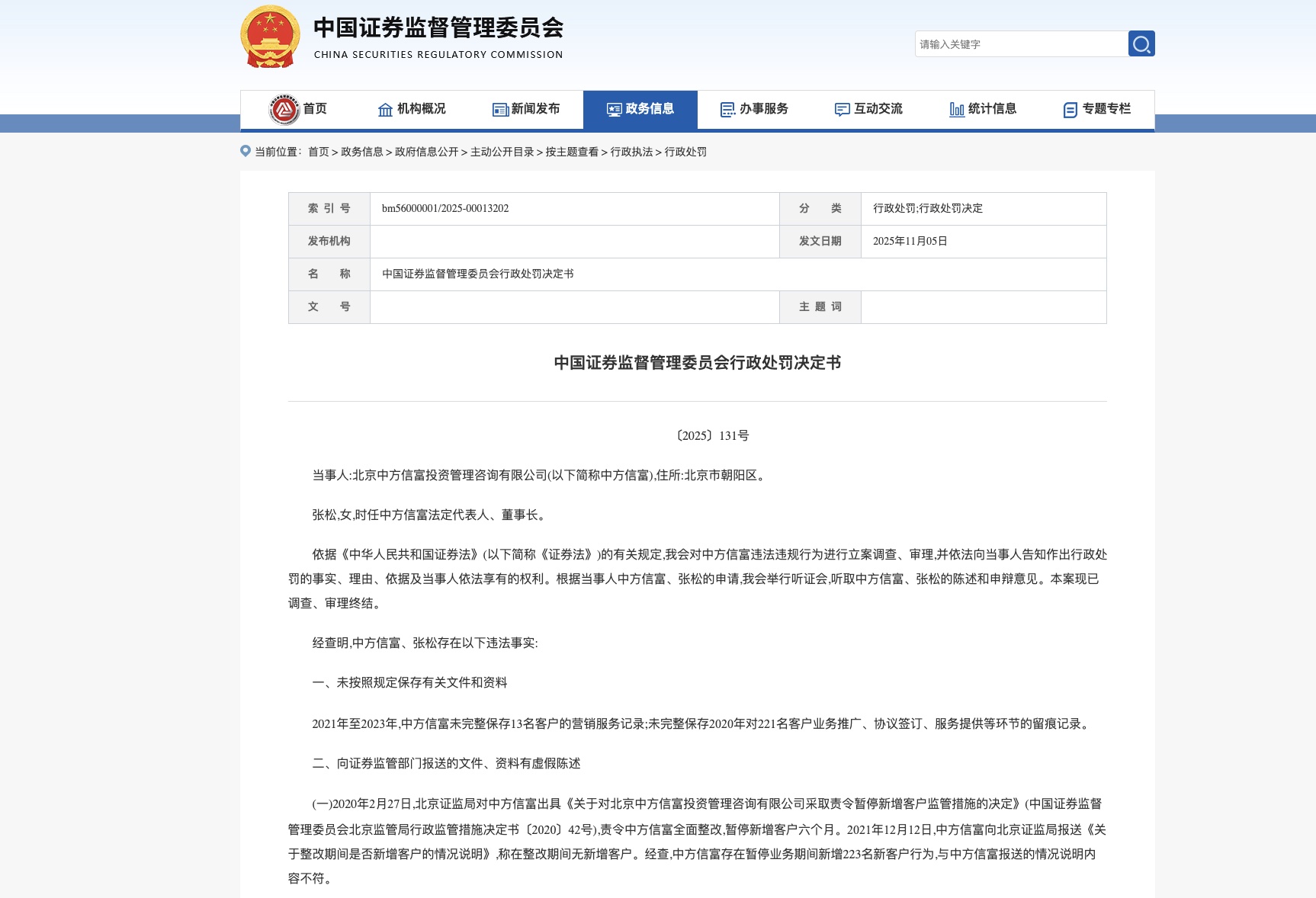Click the 行政执法 breadcrumb link
Image resolution: width=1316 pixels, height=898 pixels.
click(632, 152)
